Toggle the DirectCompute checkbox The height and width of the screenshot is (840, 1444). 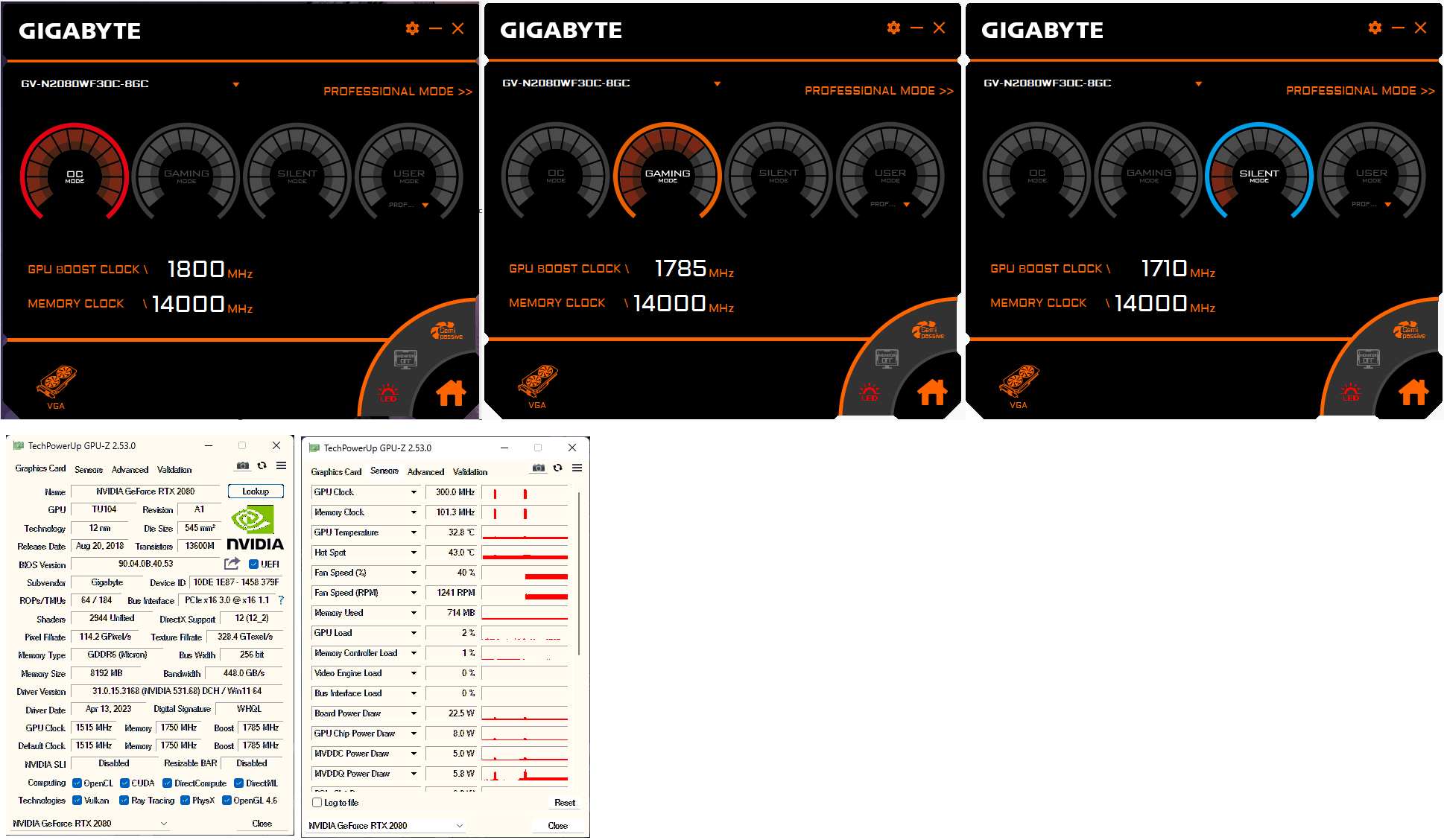168,783
